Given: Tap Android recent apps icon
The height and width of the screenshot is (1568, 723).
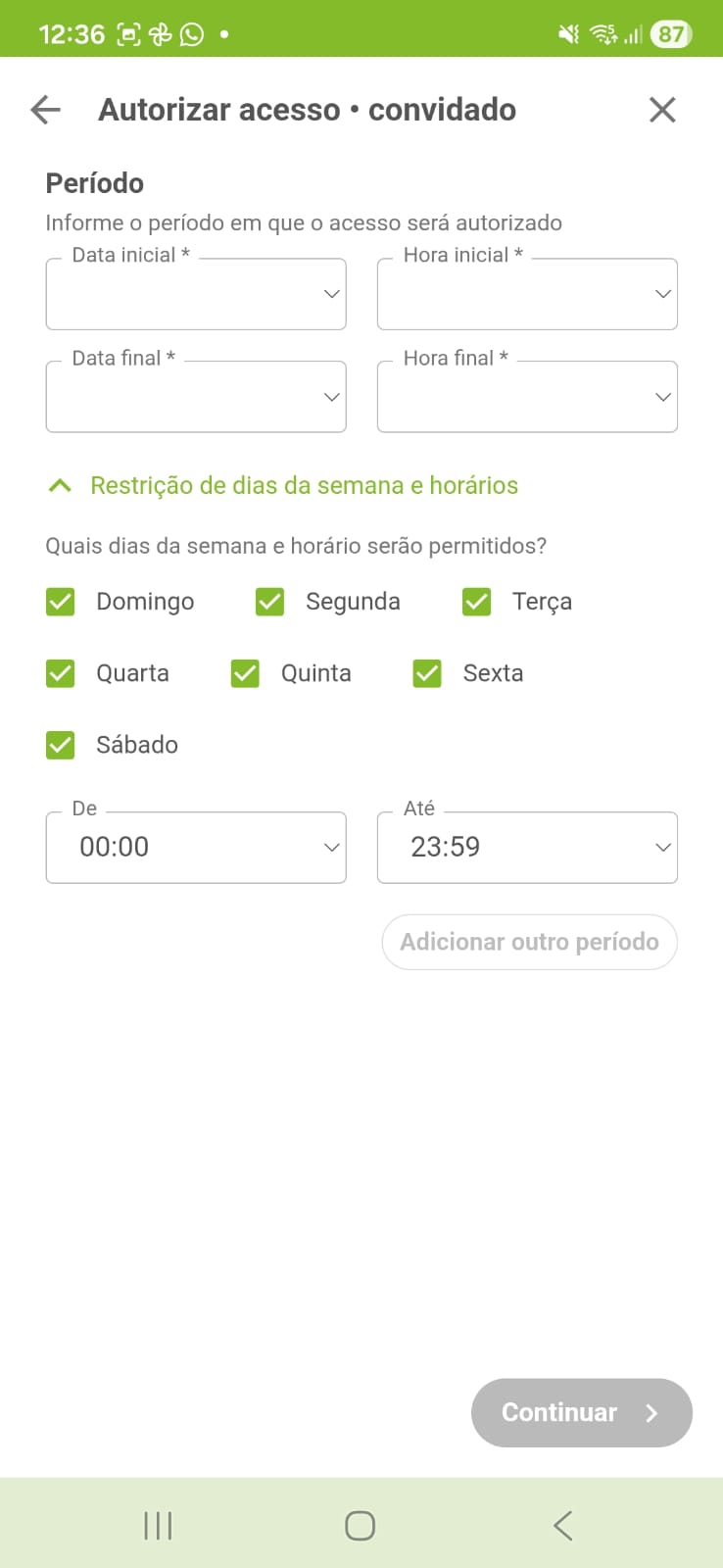Looking at the screenshot, I should [x=158, y=1525].
